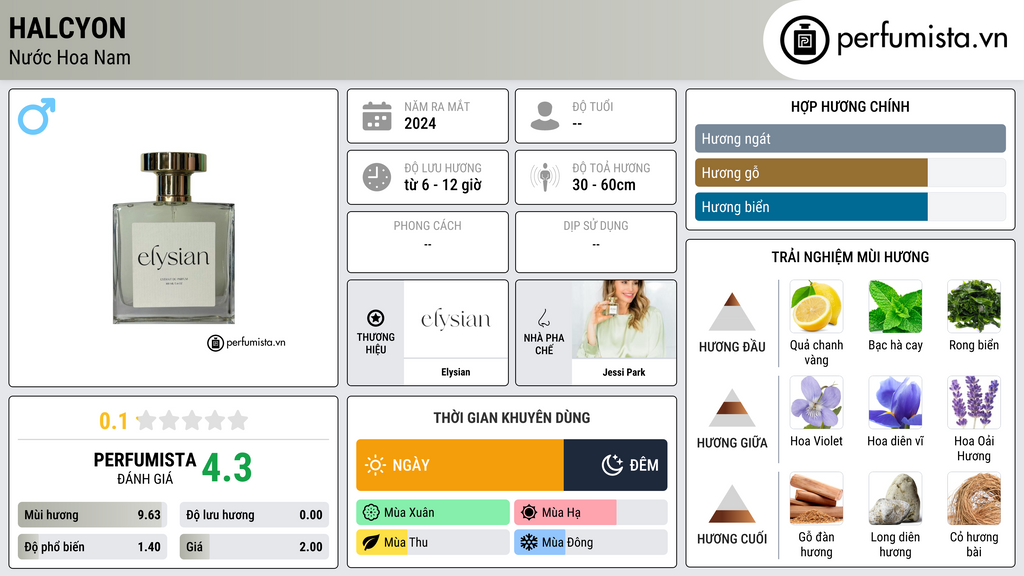The width and height of the screenshot is (1024, 576).
Task: Click the sun icon in Ngày bar
Action: [375, 465]
